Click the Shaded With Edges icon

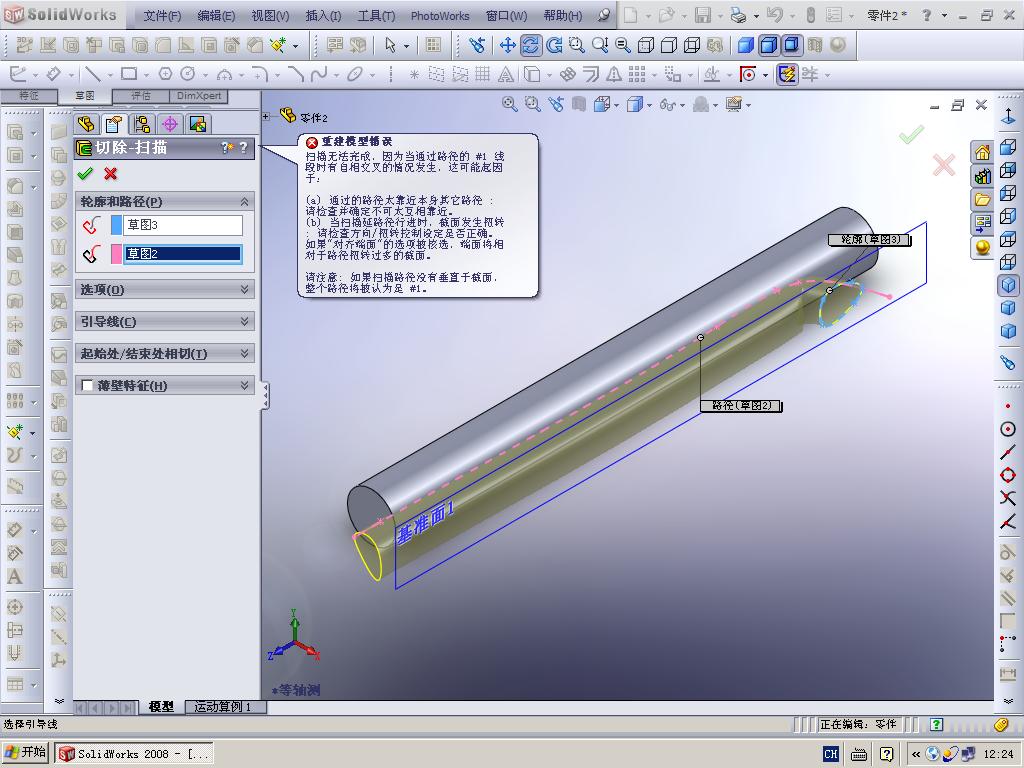pyautogui.click(x=769, y=44)
